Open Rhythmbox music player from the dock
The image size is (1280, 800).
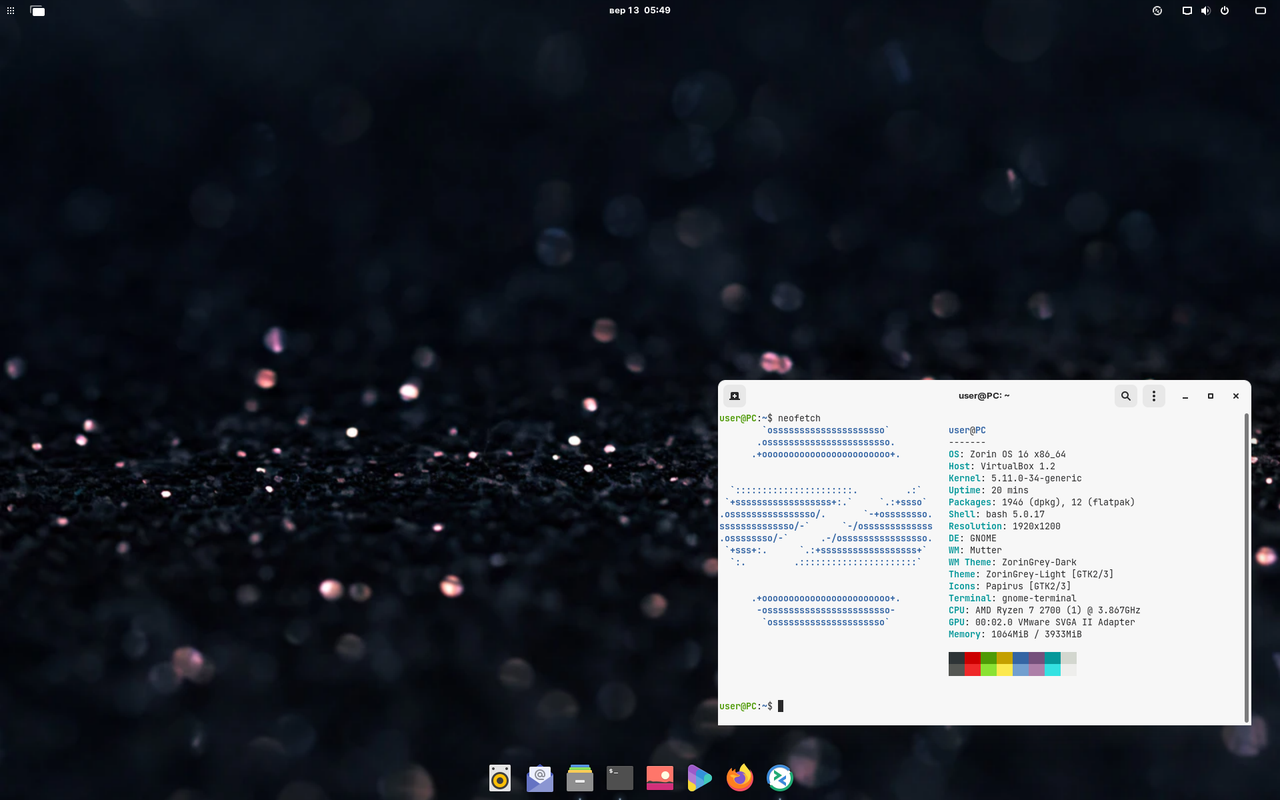coord(500,777)
